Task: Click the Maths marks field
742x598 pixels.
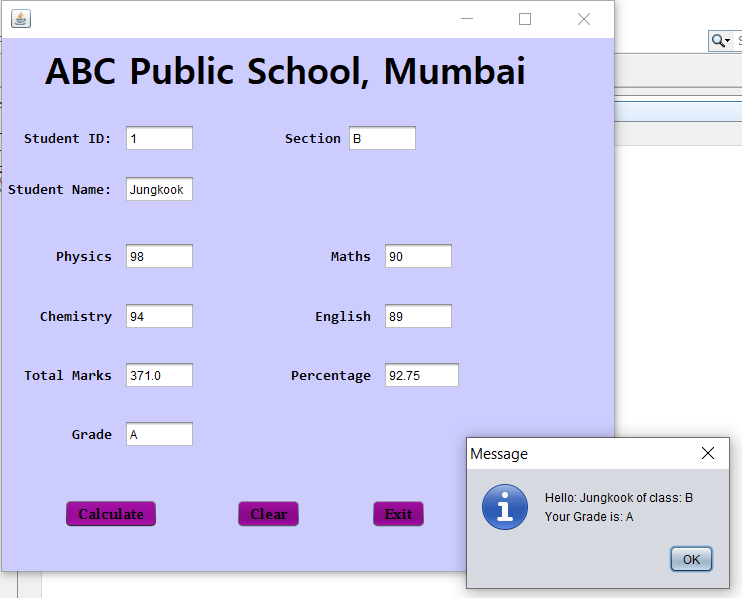Action: point(418,256)
